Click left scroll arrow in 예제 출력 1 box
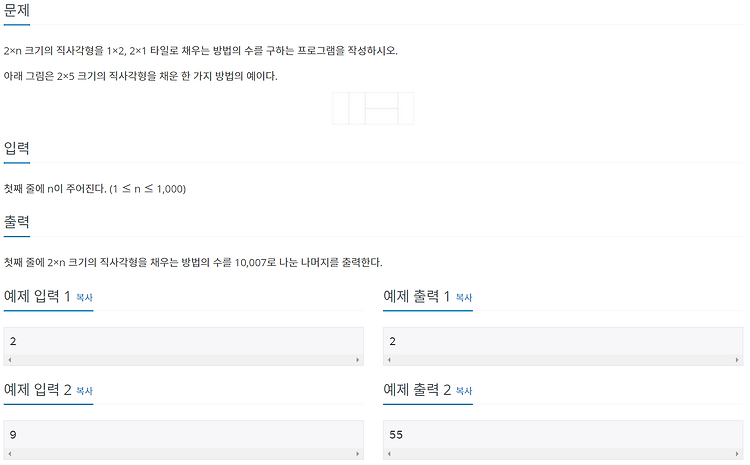This screenshot has height=465, width=750. [389, 360]
